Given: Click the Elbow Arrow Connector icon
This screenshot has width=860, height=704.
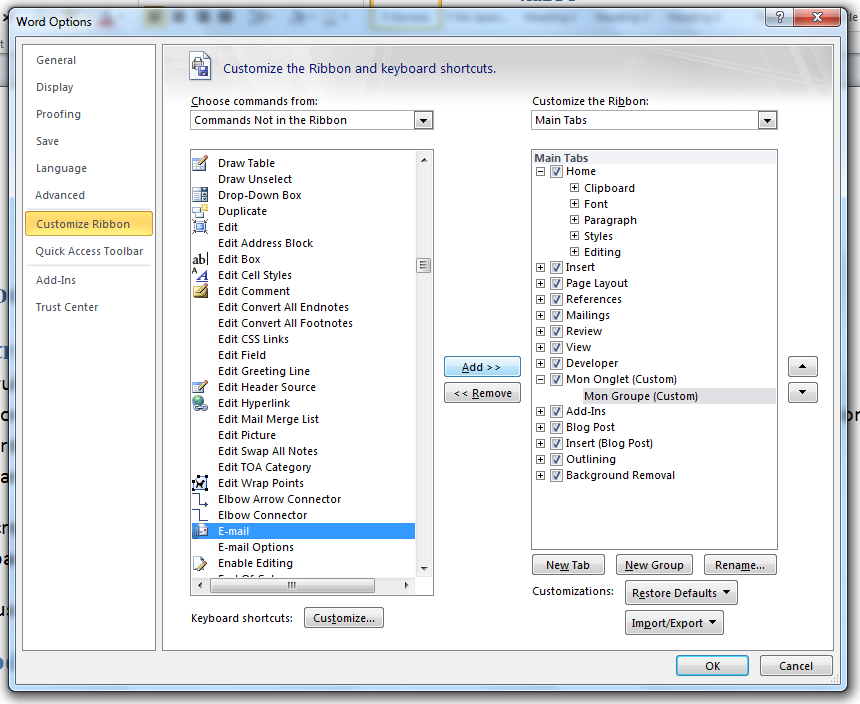Looking at the screenshot, I should 200,499.
